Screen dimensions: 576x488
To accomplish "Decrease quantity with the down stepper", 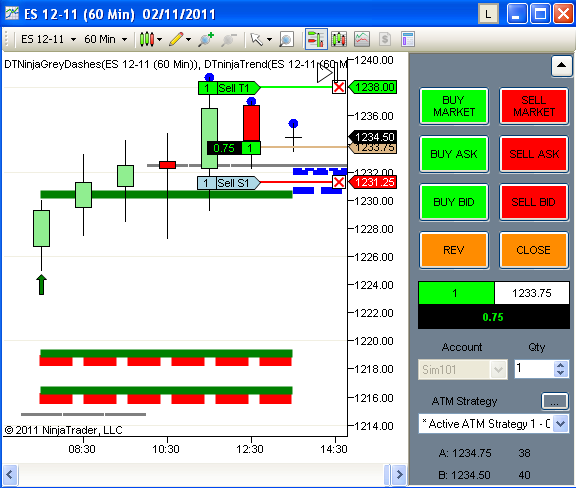I will [561, 373].
